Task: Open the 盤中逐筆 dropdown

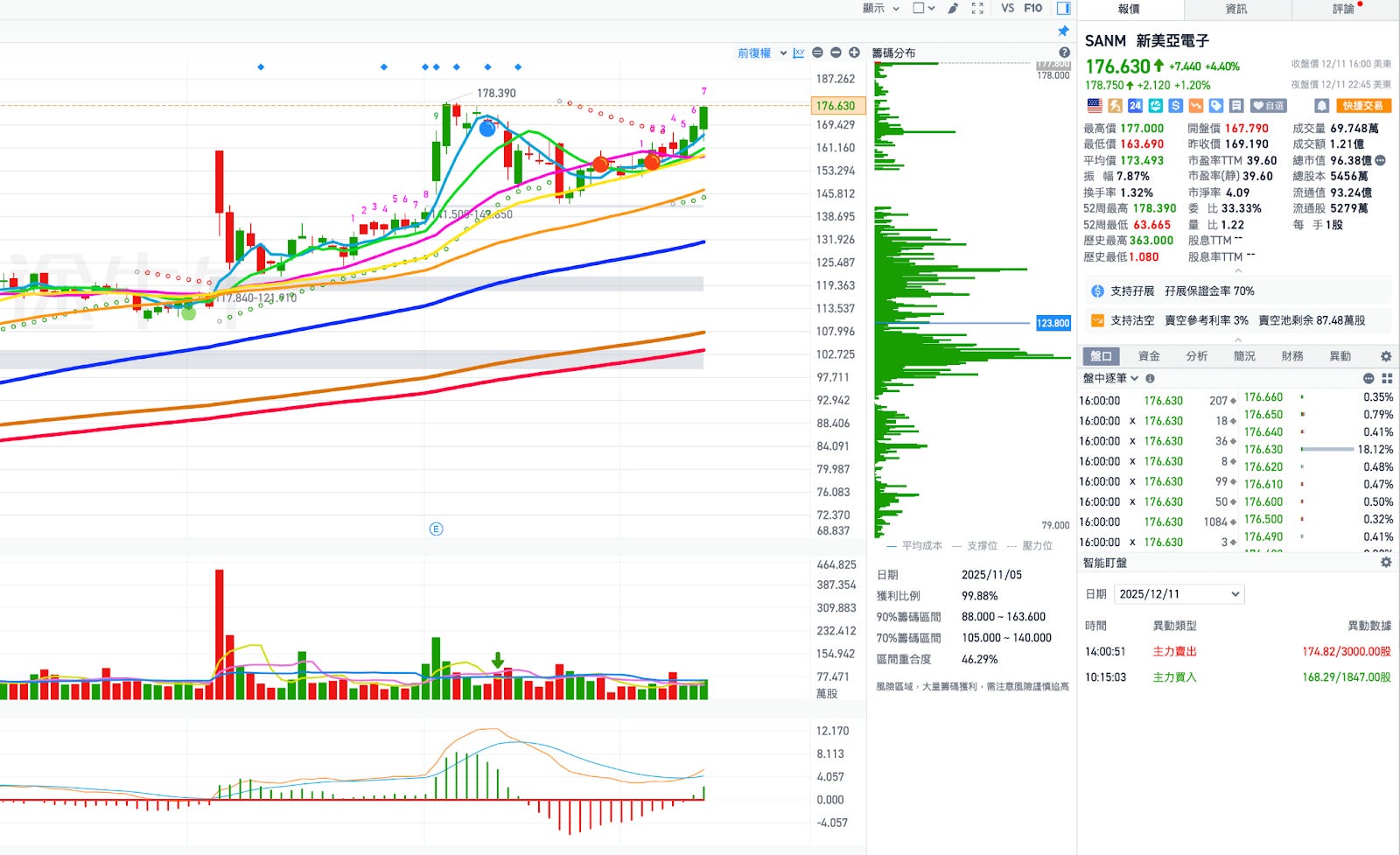Action: click(x=1111, y=378)
